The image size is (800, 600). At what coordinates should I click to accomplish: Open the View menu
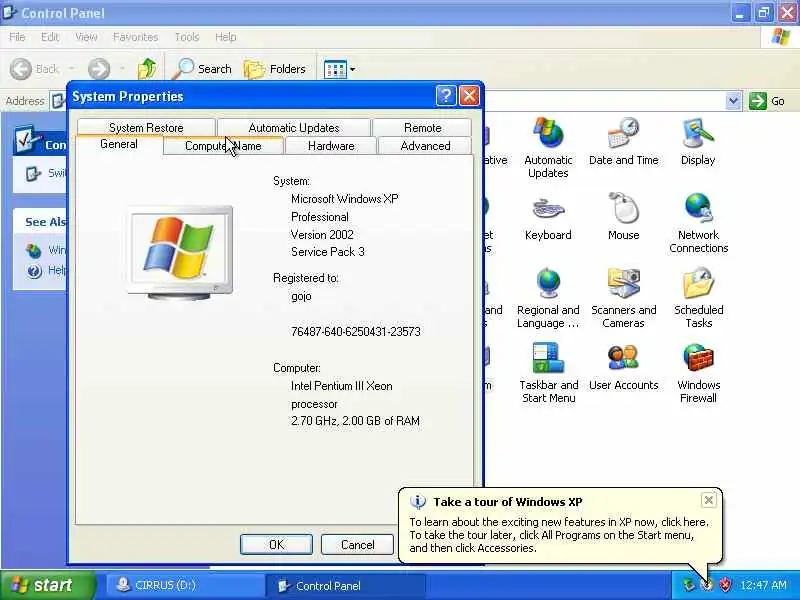tap(86, 37)
